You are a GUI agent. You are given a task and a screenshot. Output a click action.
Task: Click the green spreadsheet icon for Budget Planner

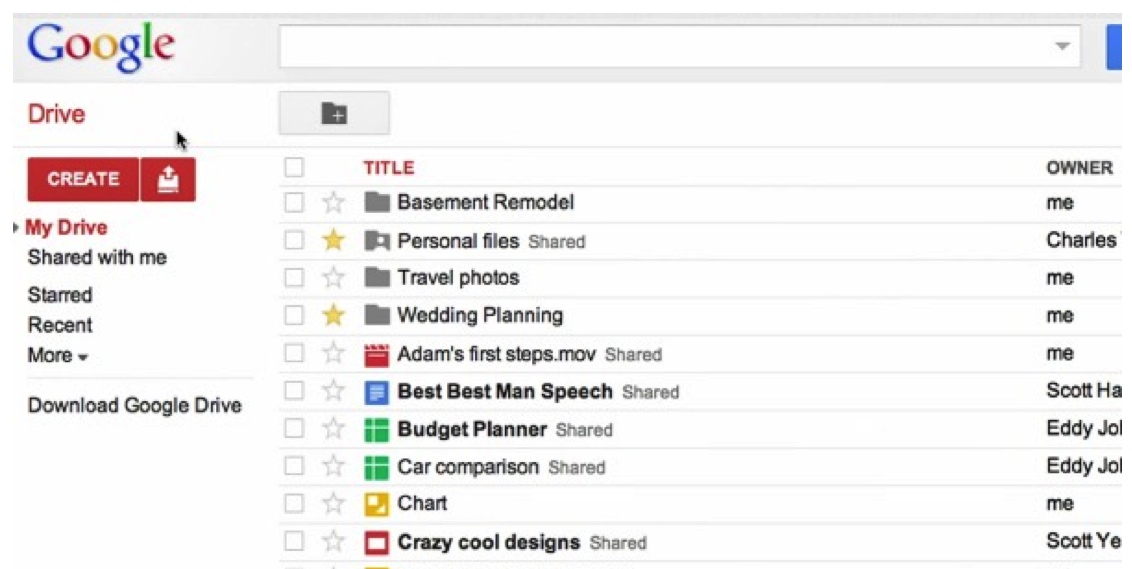click(376, 430)
